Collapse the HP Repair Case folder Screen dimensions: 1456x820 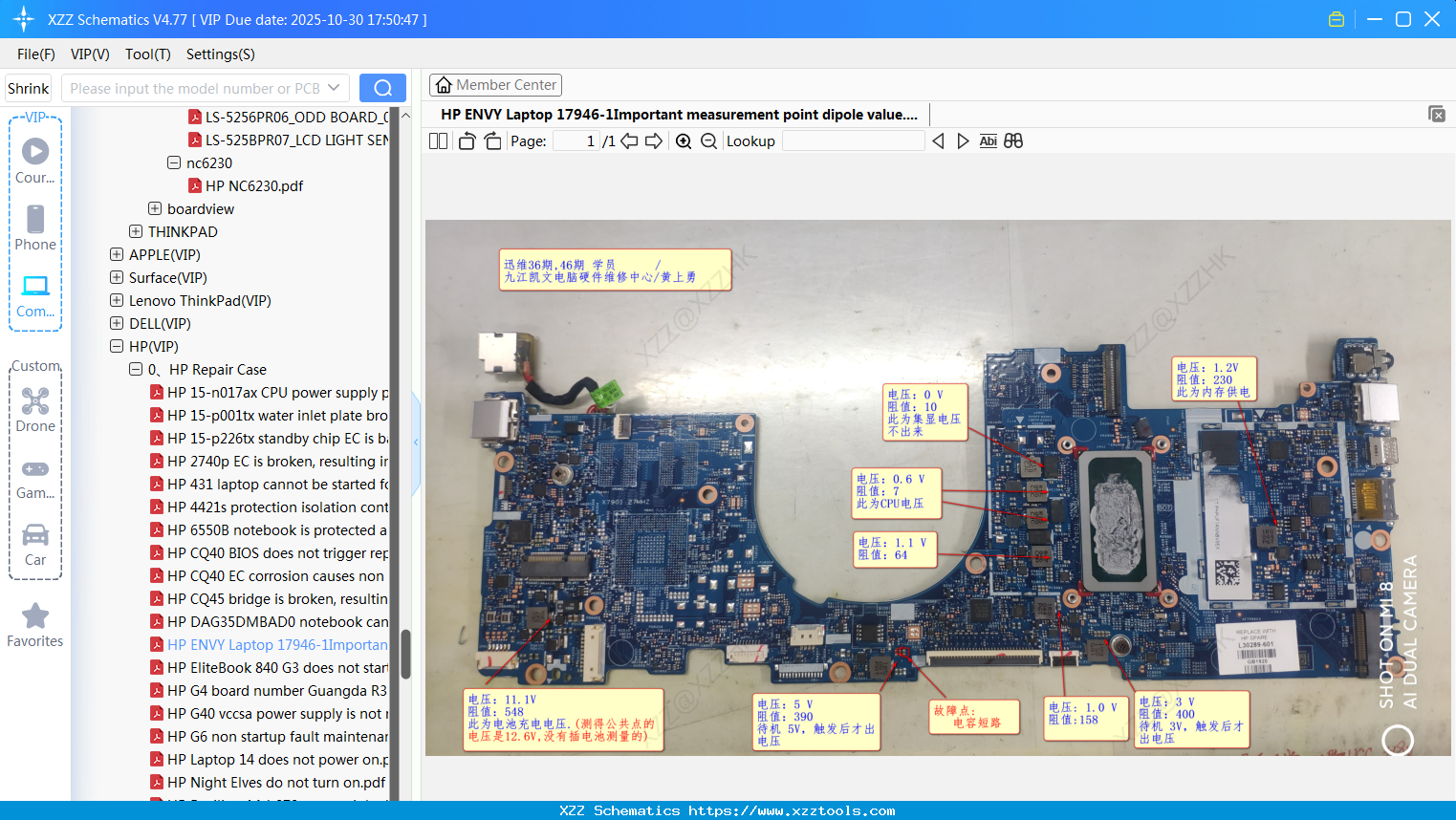[136, 369]
